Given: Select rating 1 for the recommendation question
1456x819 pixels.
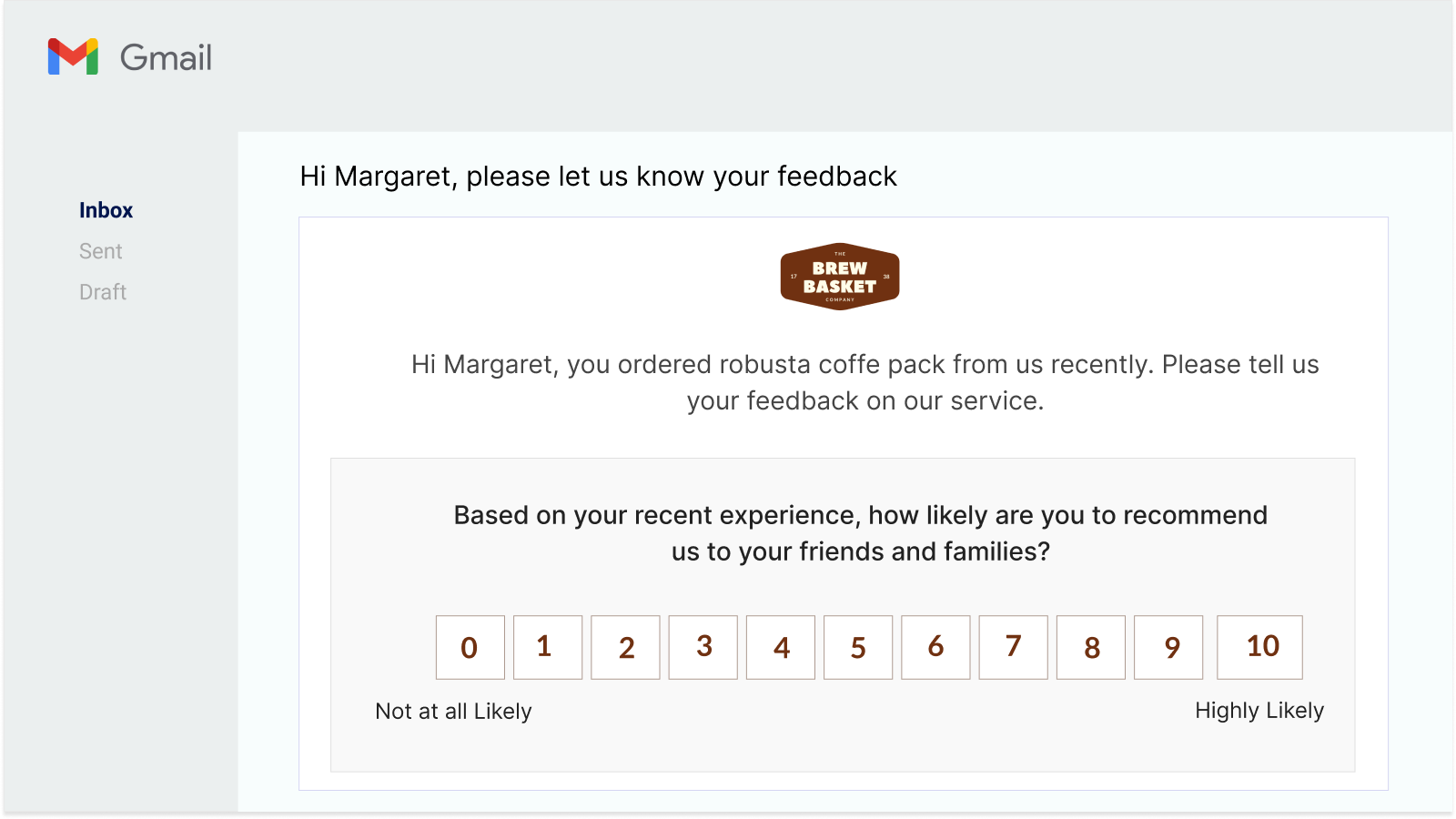Looking at the screenshot, I should 547,647.
